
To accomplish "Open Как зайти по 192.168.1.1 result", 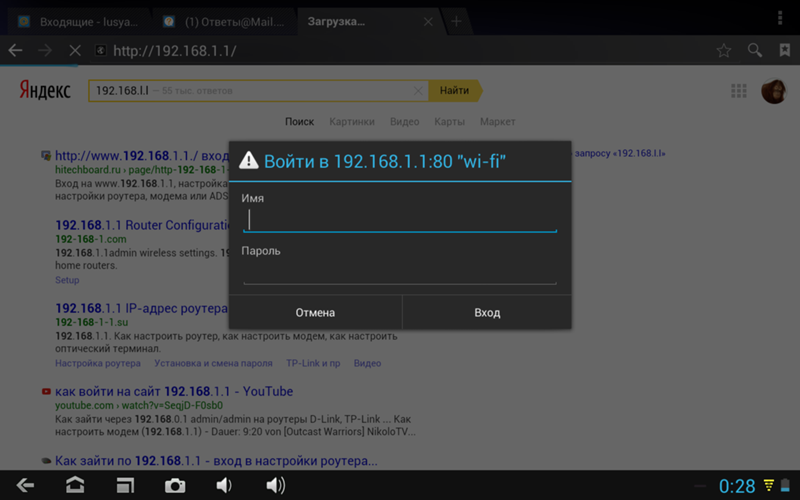I will (x=216, y=461).
